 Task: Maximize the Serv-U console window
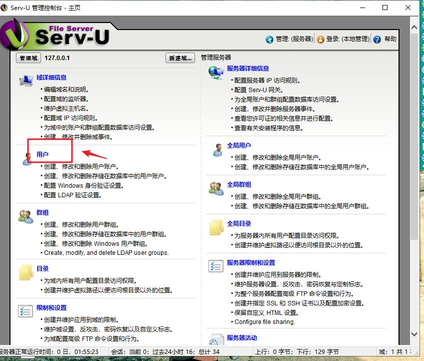385,8
